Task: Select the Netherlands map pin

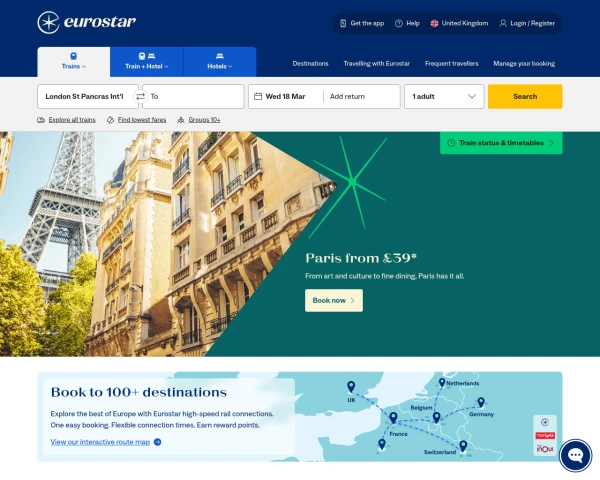Action: pyautogui.click(x=442, y=382)
